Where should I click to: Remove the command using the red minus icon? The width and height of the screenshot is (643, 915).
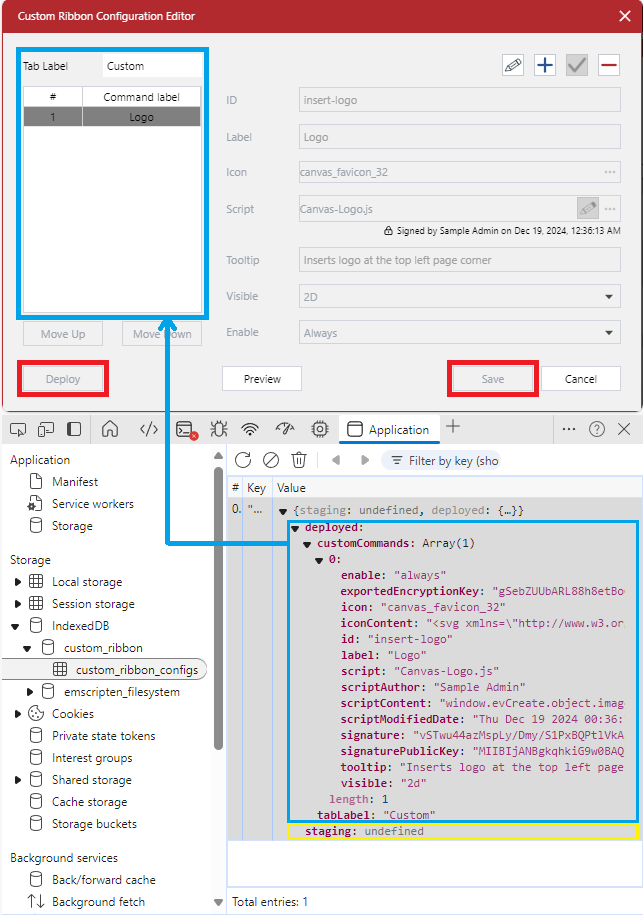coord(608,66)
